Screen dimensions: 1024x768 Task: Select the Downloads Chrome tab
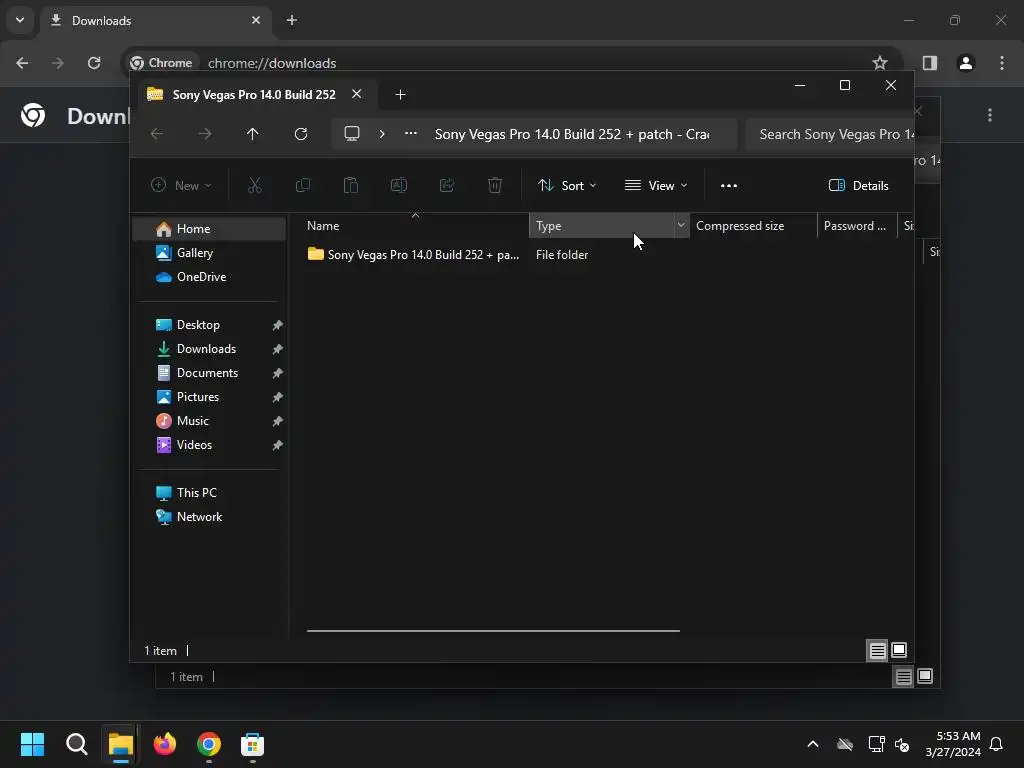pyautogui.click(x=153, y=20)
